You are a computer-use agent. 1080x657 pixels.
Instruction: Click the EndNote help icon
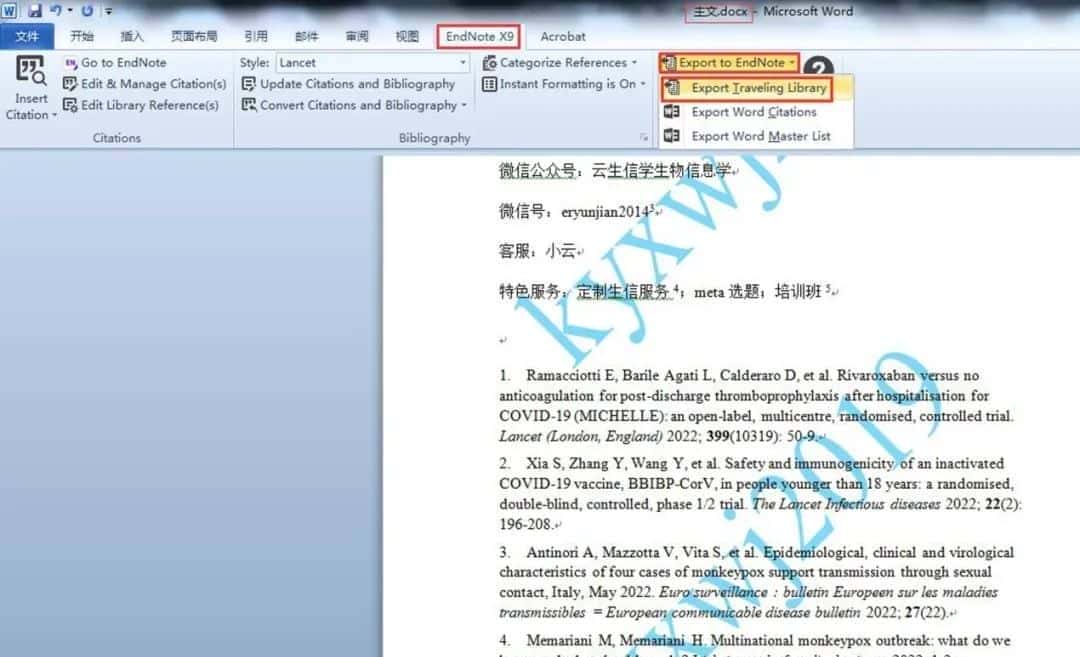tap(819, 63)
